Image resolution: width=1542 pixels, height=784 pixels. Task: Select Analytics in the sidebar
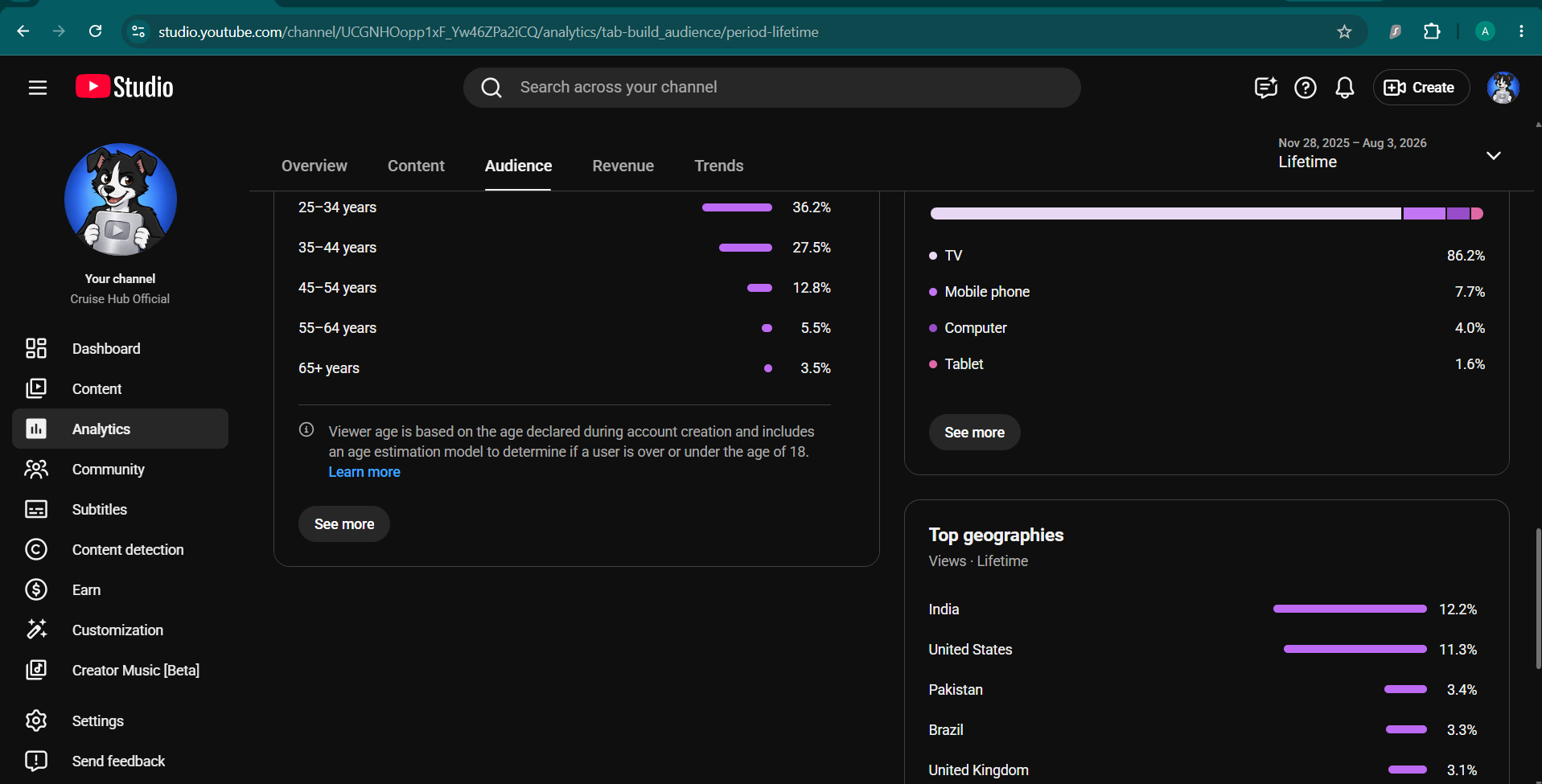[121, 429]
